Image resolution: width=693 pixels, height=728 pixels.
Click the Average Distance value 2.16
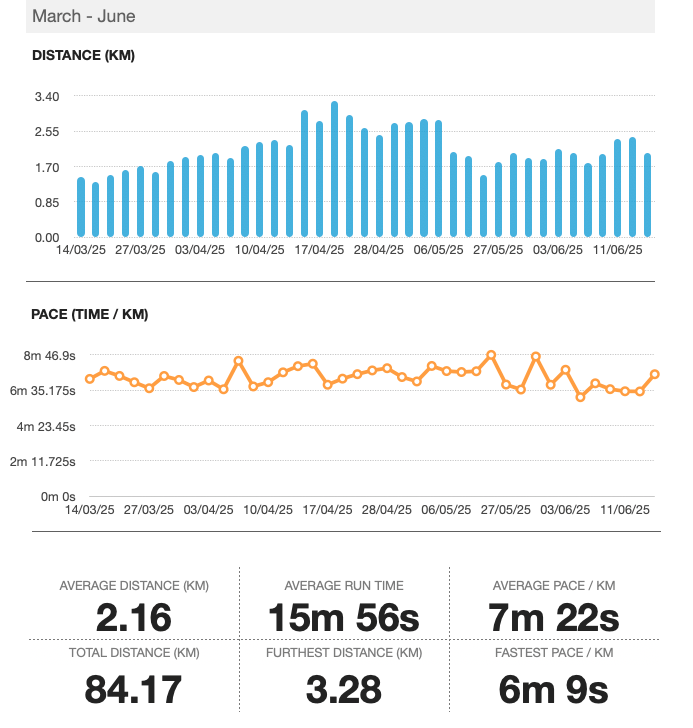[x=133, y=618]
